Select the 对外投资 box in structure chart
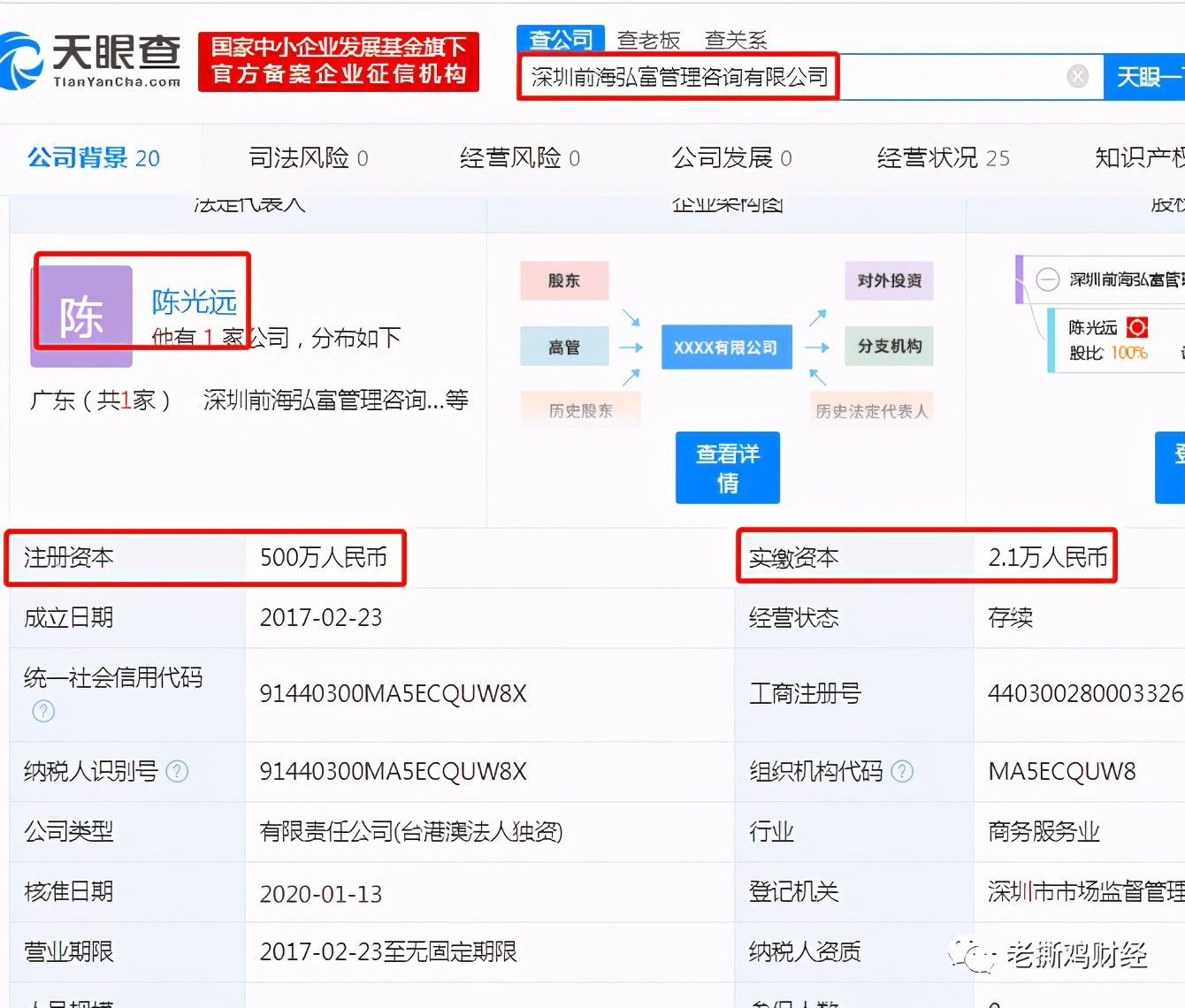Image resolution: width=1185 pixels, height=1008 pixels. click(889, 280)
